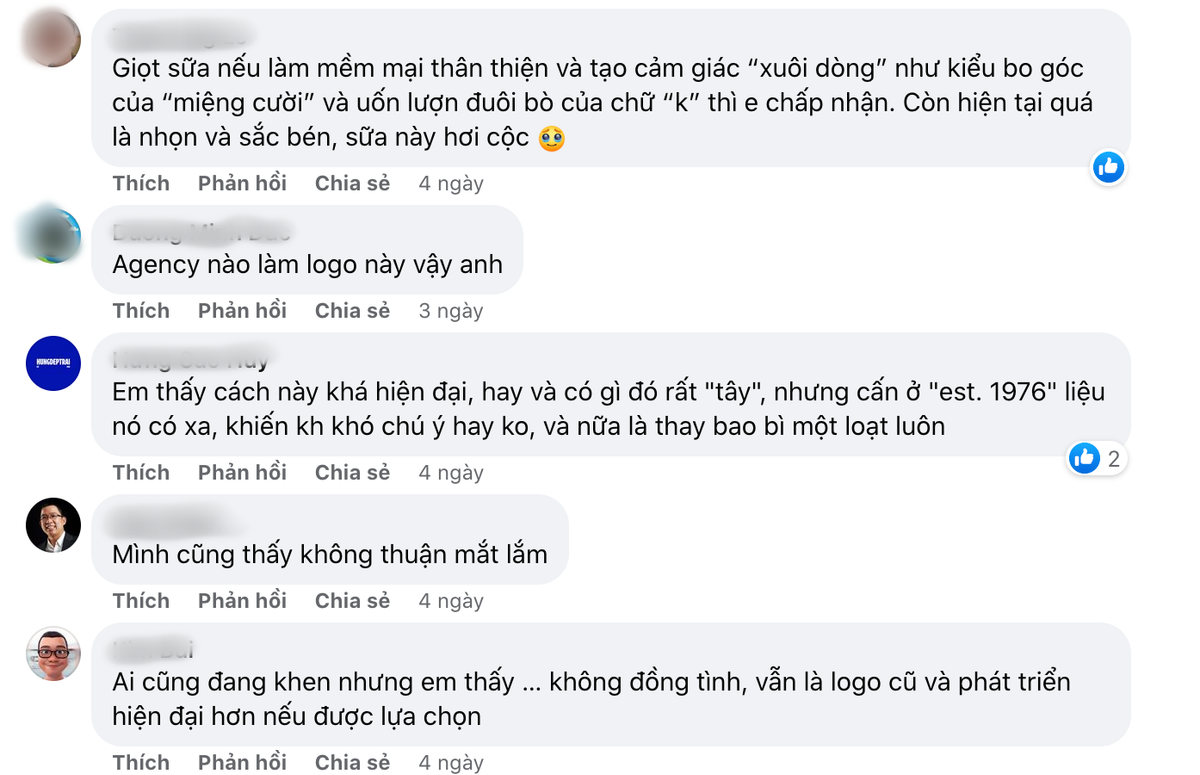Click Chia sẻ on the last comment
Viewport: 1200px width, 775px height.
coord(352,762)
